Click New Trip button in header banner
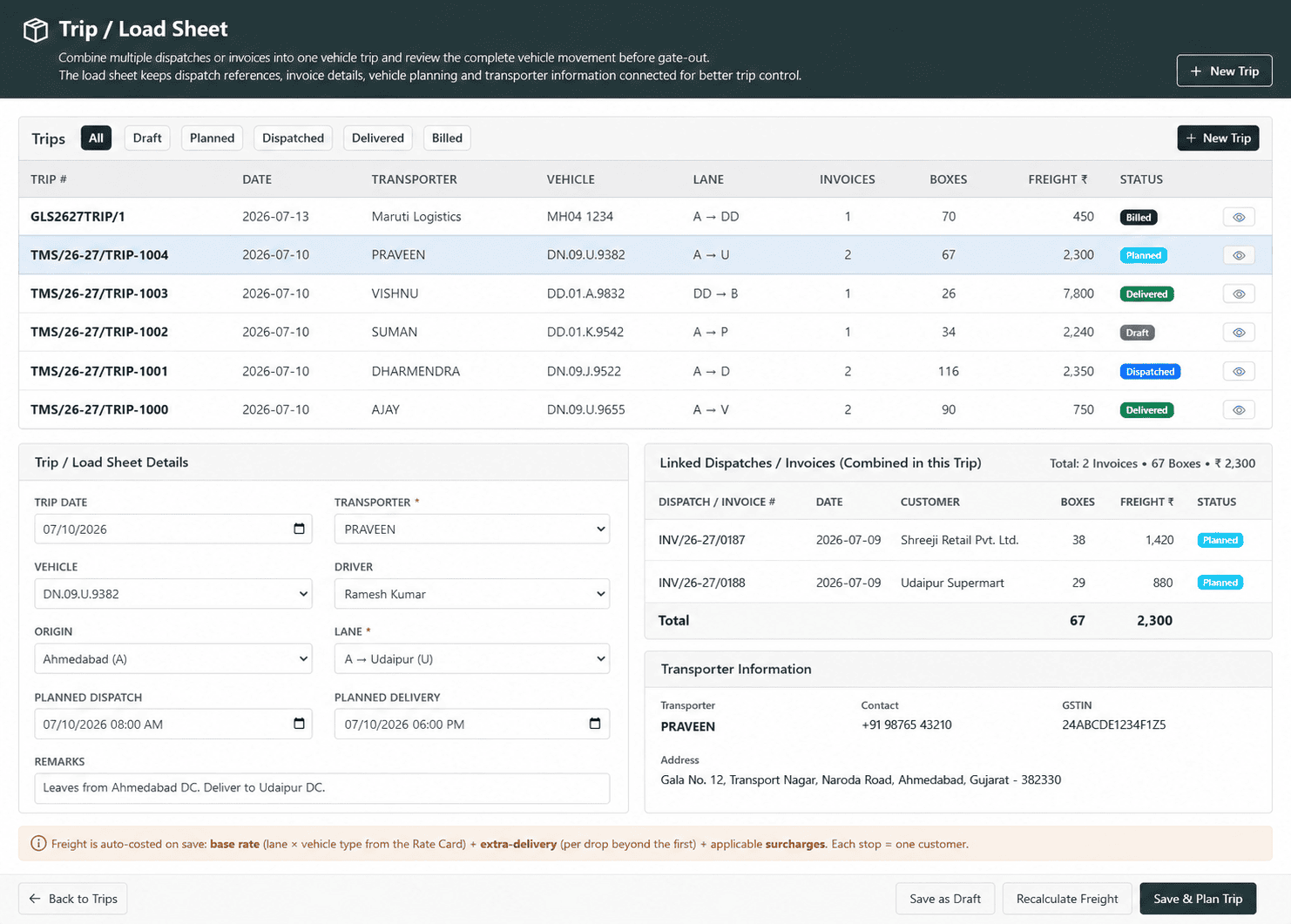Screen dimensions: 1291x924 [1224, 71]
